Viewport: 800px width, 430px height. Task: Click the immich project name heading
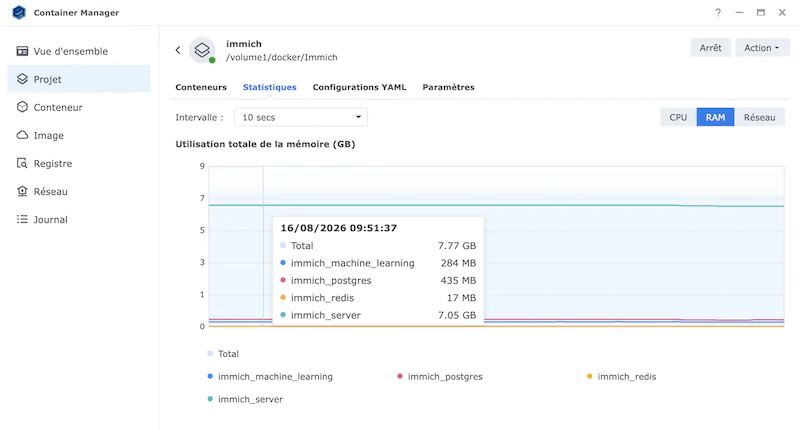pyautogui.click(x=244, y=44)
